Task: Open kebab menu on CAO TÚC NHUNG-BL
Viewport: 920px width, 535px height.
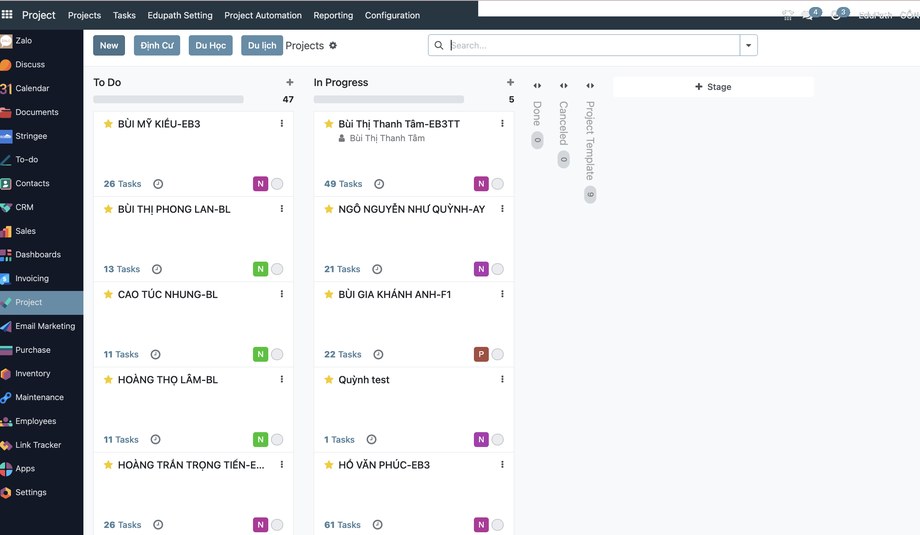Action: 282,294
